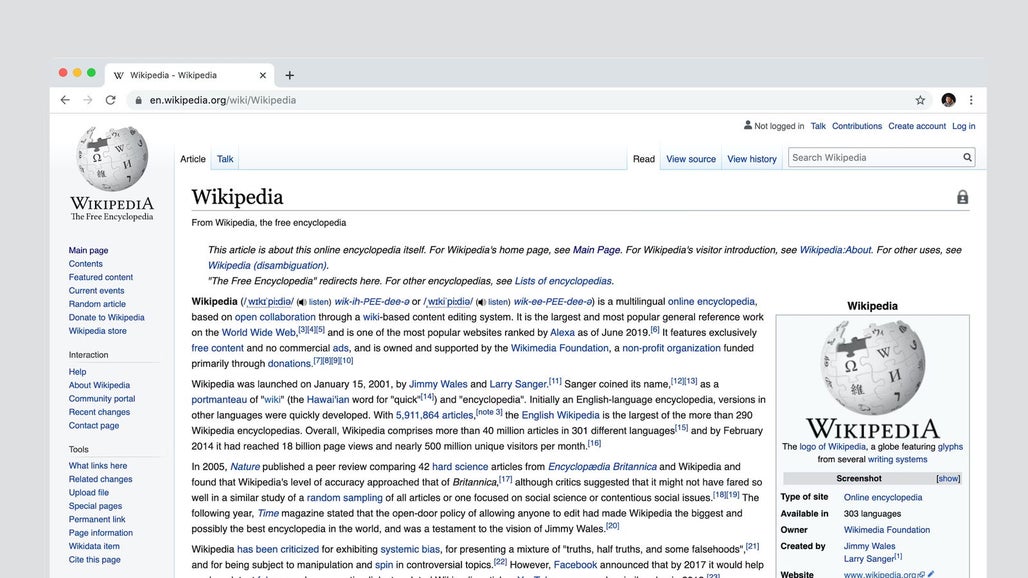1028x578 pixels.
Task: Follow the Wikimedia Foundation link in infobox
Action: (x=886, y=530)
